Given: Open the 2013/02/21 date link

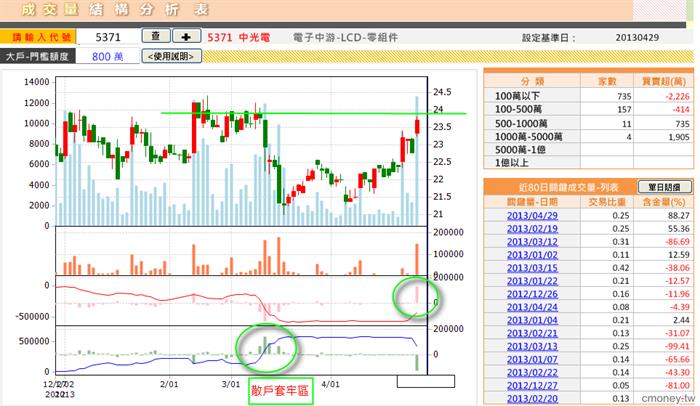Looking at the screenshot, I should tap(532, 333).
